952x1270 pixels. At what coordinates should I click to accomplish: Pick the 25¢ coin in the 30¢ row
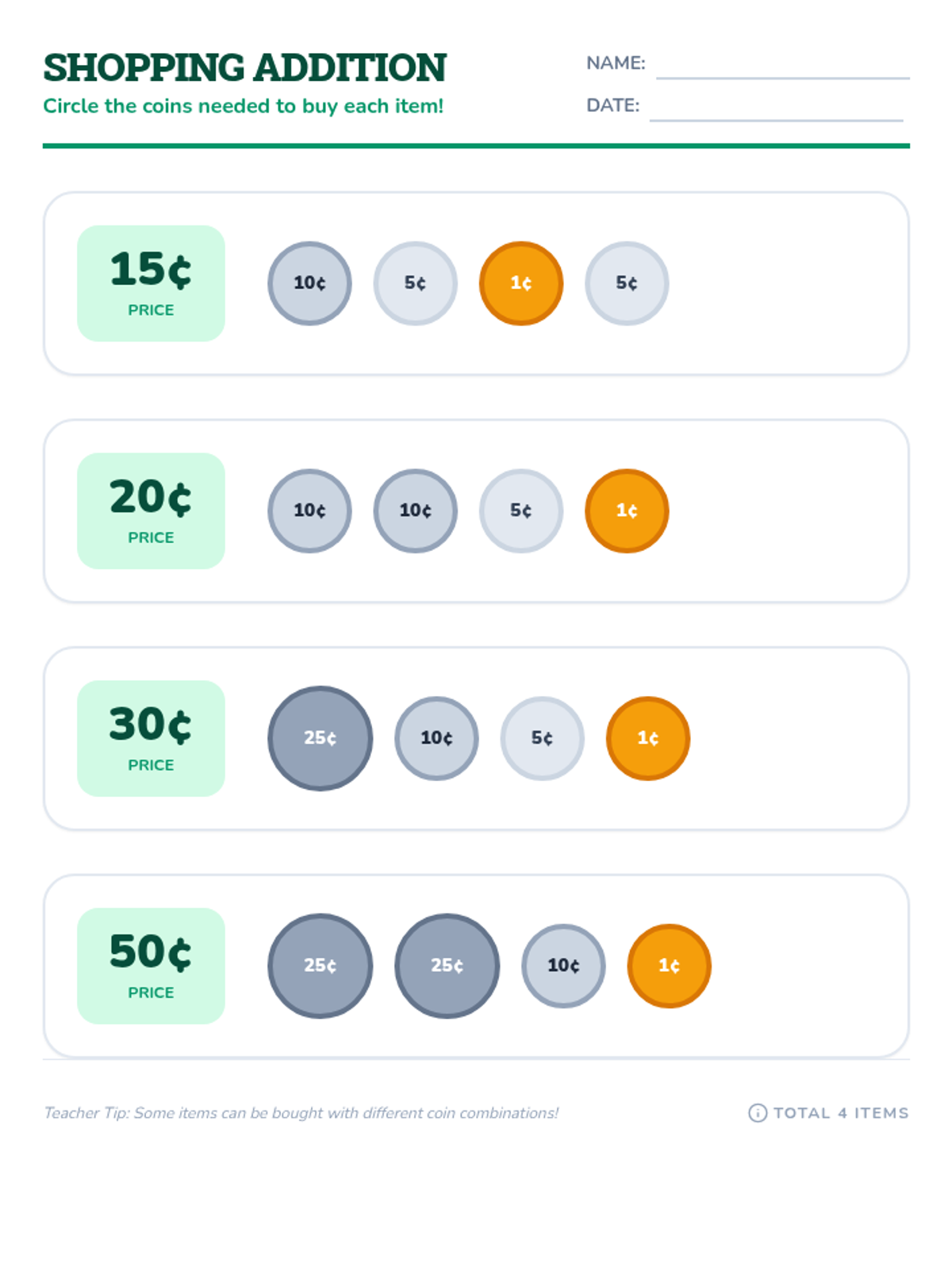click(x=321, y=738)
